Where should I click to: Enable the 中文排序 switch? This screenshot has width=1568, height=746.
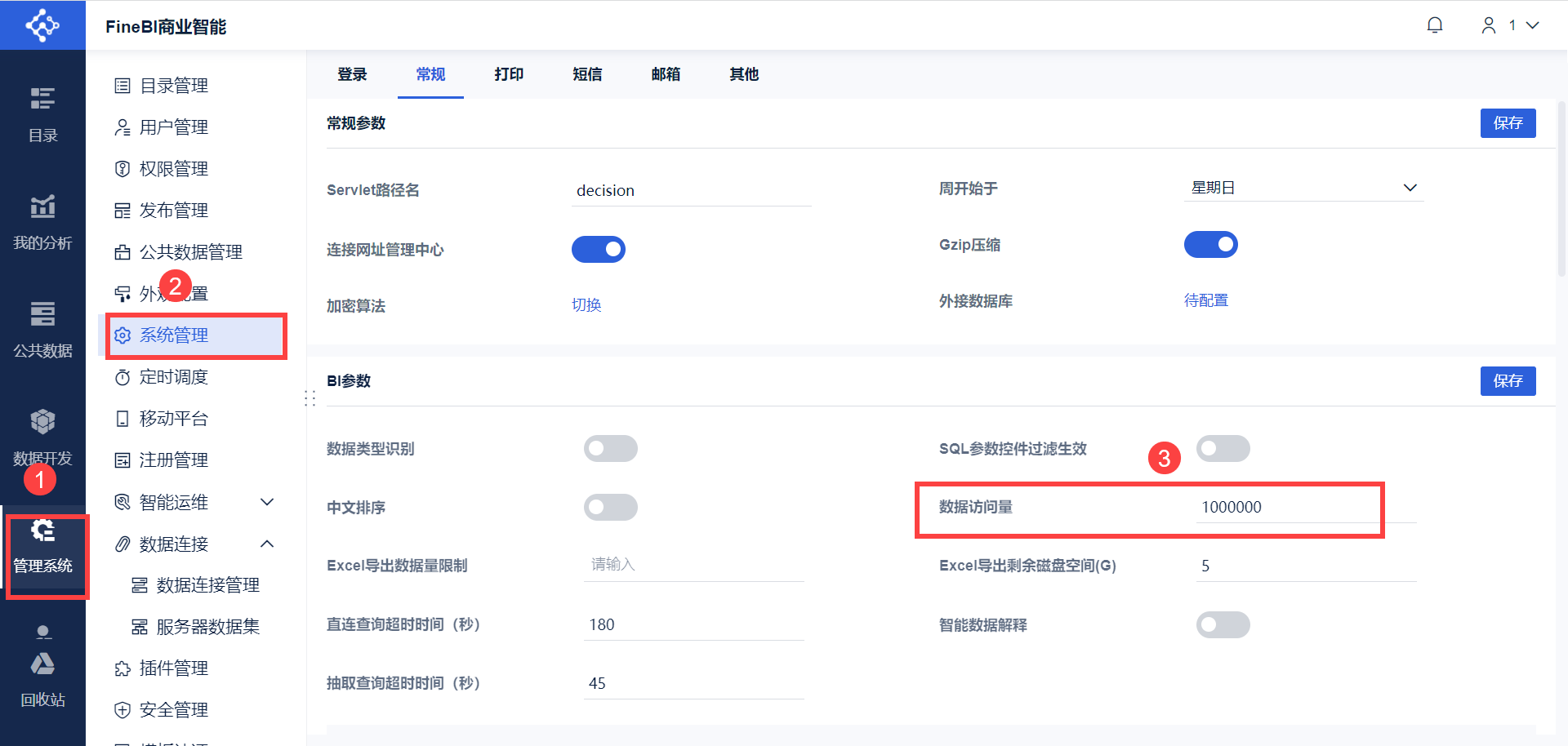tap(611, 507)
